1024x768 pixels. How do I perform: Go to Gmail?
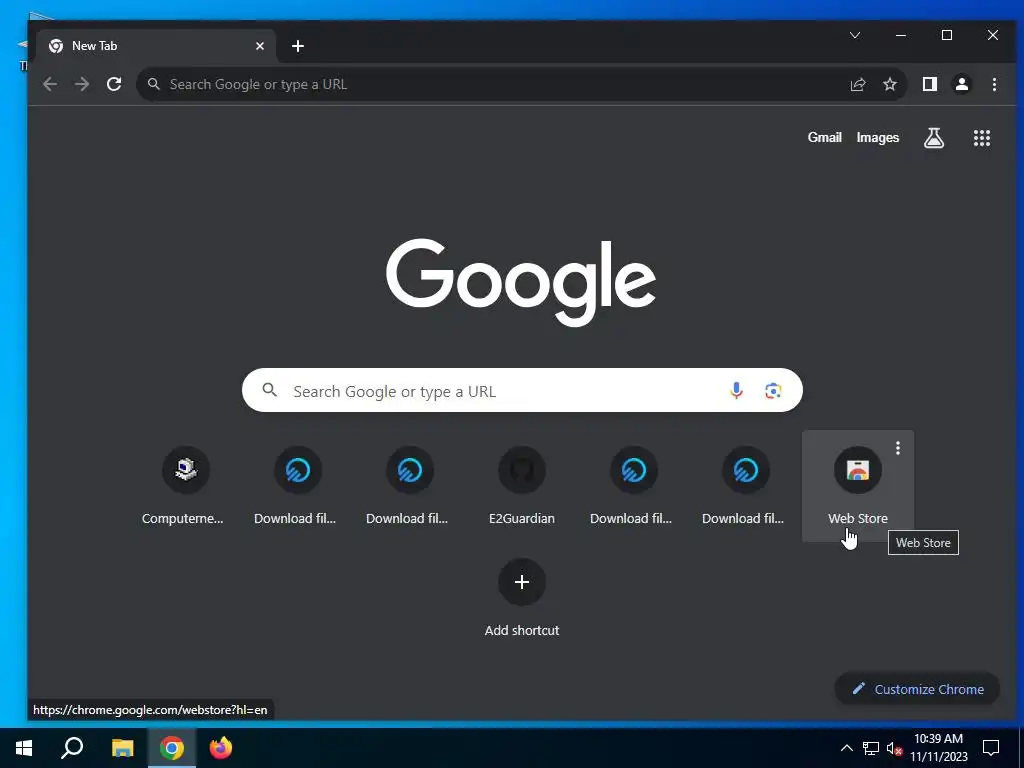[824, 138]
